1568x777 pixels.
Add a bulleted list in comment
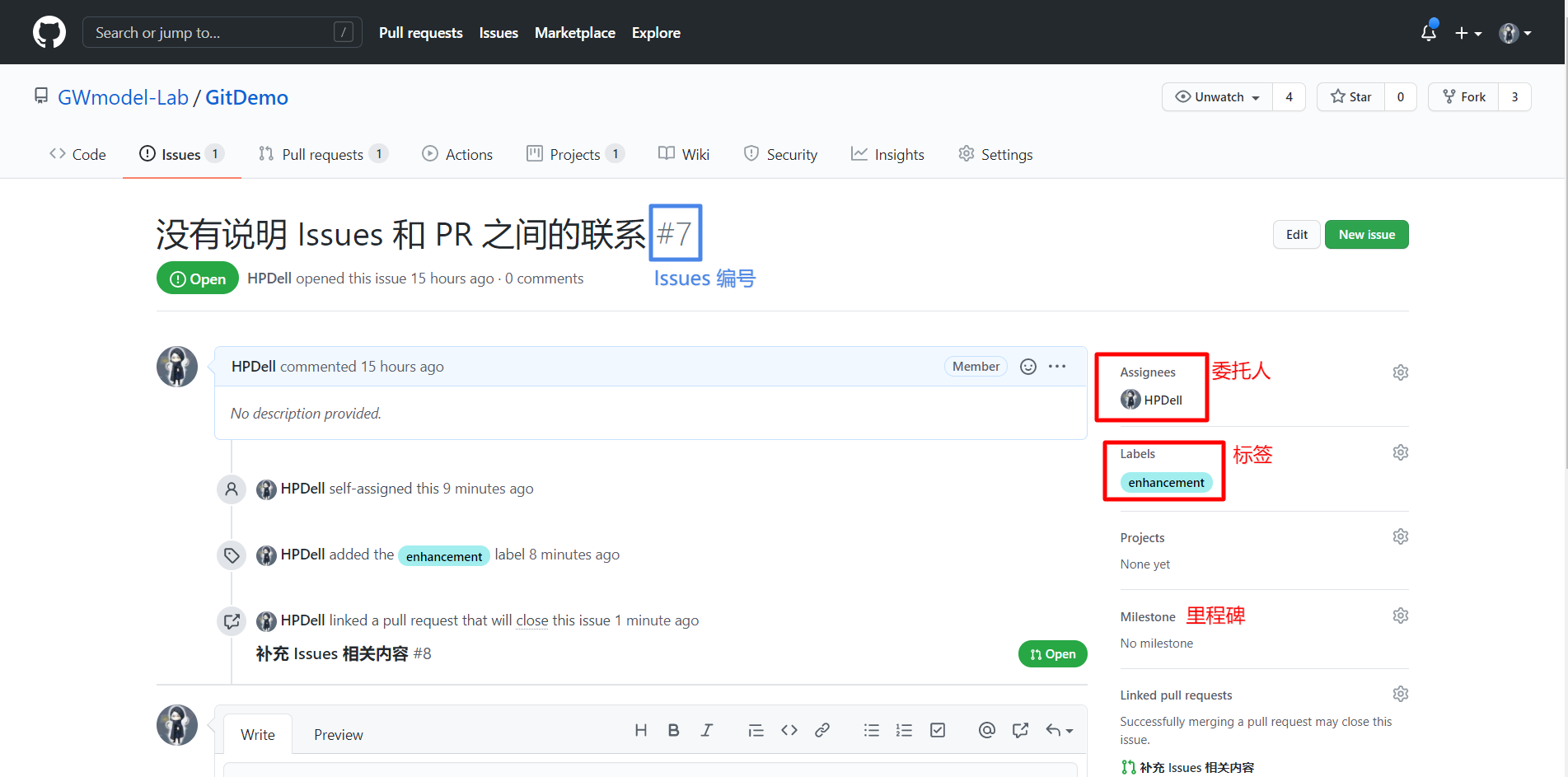pyautogui.click(x=872, y=730)
